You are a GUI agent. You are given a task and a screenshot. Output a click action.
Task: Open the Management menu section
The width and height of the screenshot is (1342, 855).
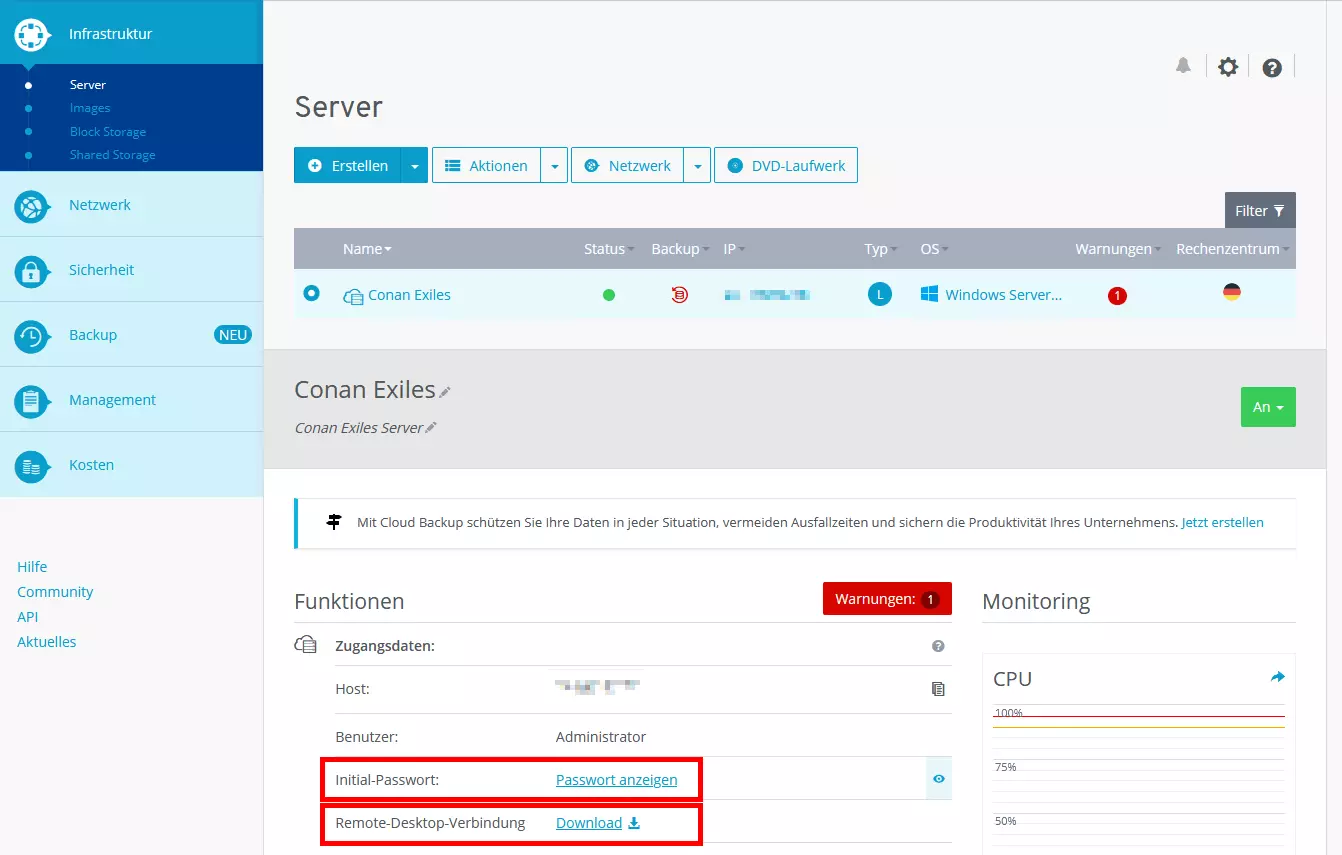tap(131, 400)
